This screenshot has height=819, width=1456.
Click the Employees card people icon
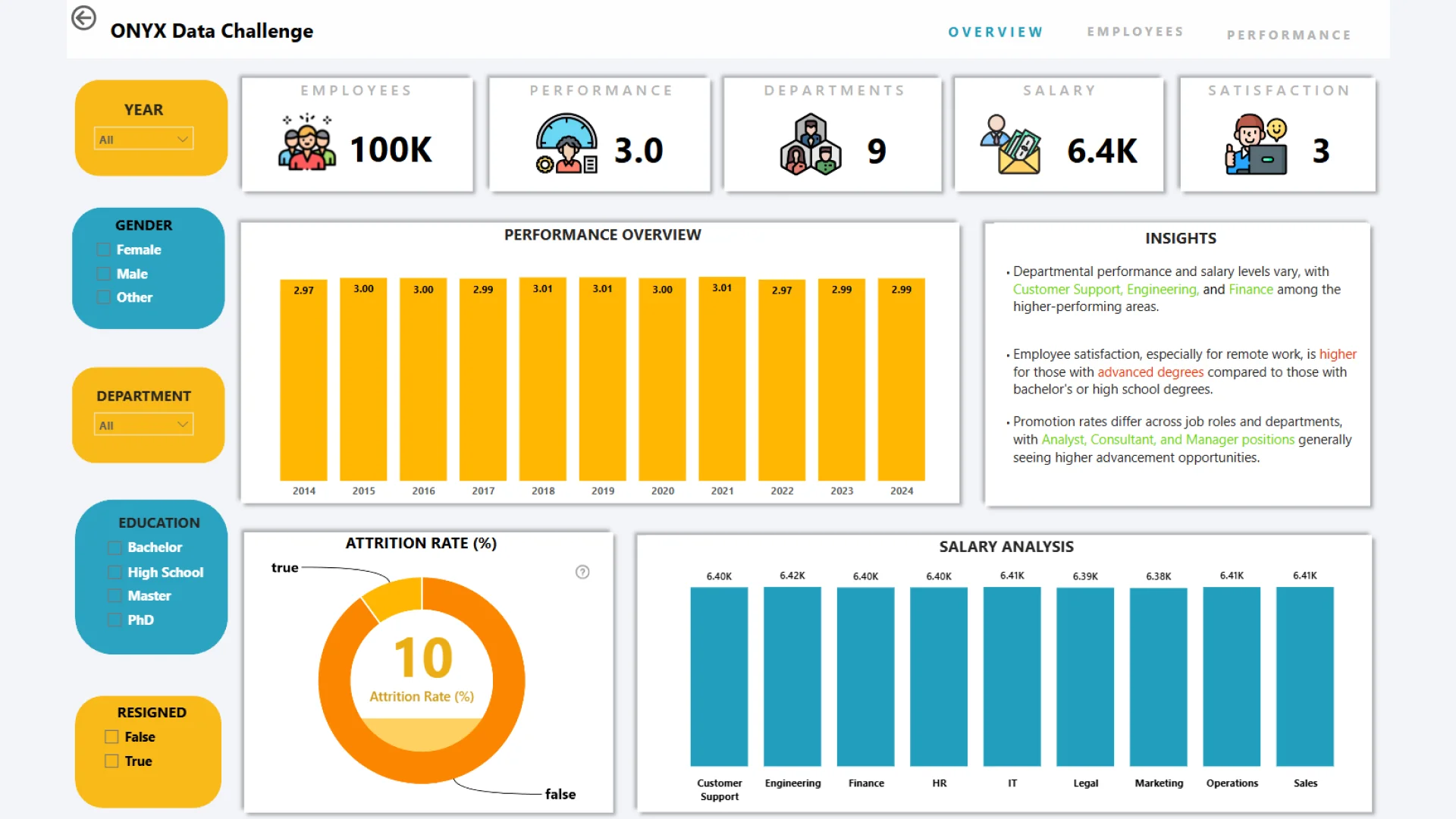coord(307,142)
